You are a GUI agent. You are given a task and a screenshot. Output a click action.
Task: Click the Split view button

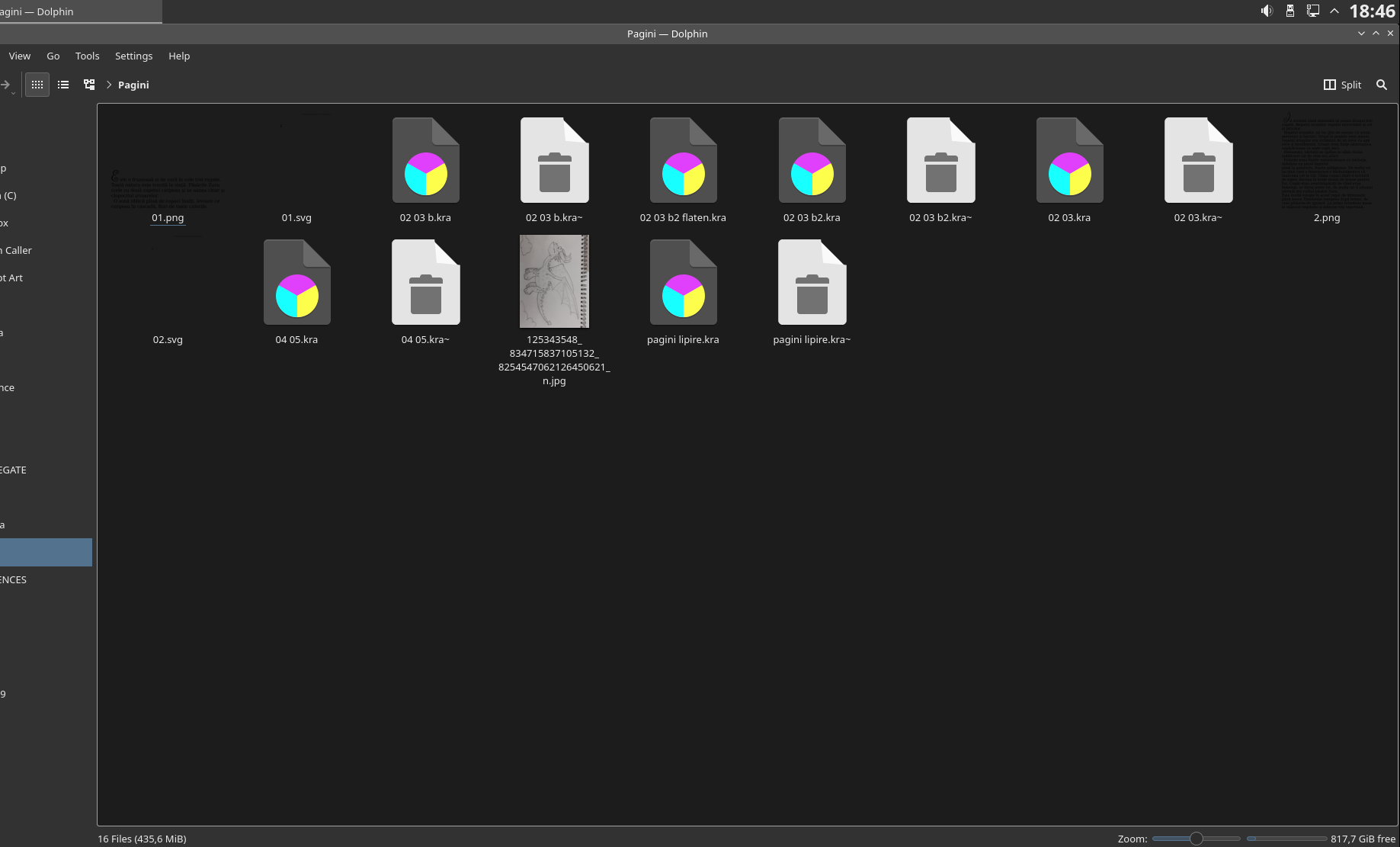click(1343, 85)
